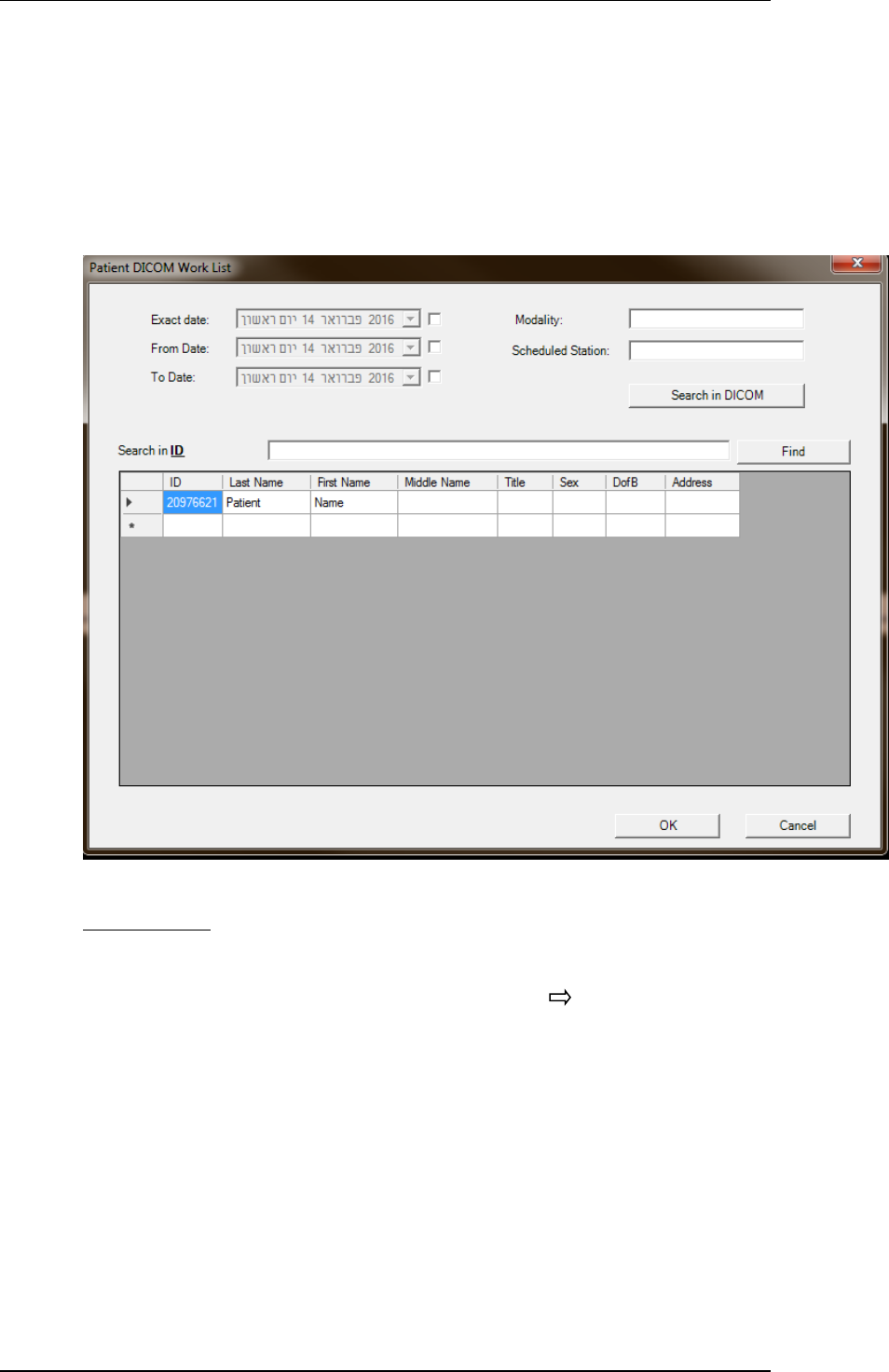Click the empty Sex cell in row 20976621

pos(579,502)
